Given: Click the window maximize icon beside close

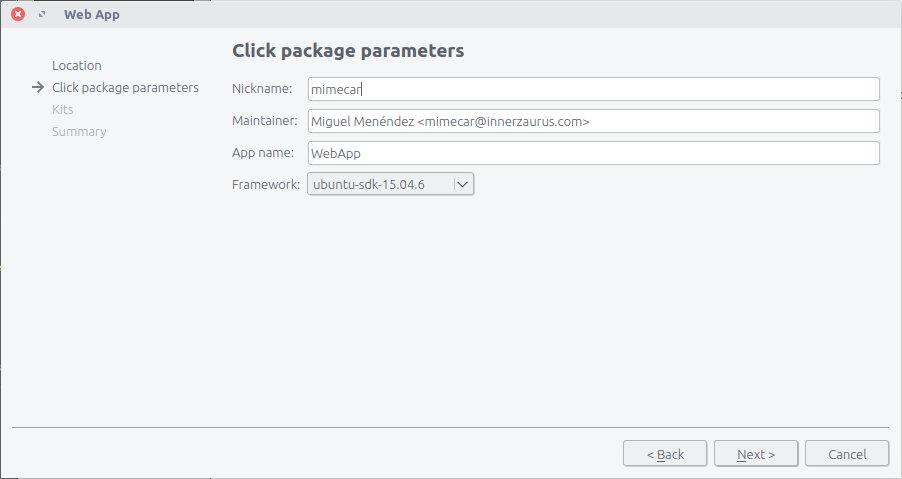Looking at the screenshot, I should coord(42,14).
